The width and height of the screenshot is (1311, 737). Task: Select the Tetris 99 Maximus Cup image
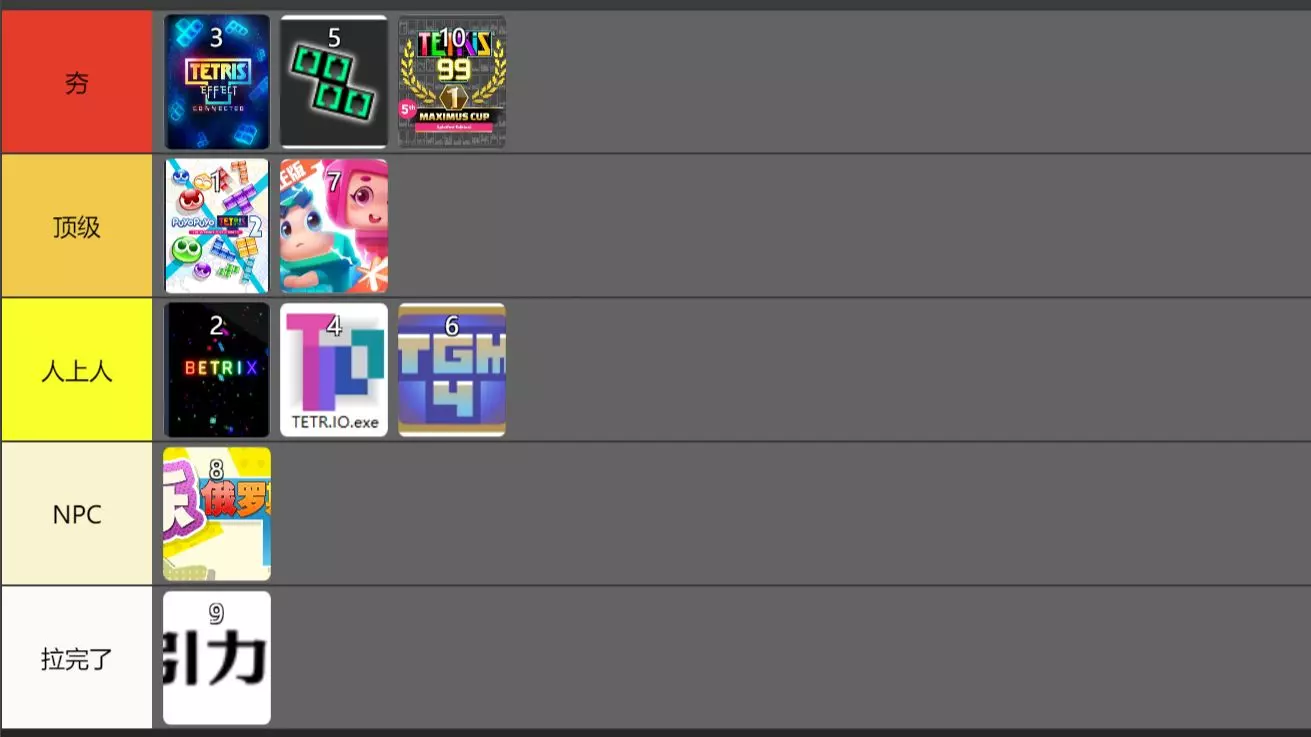pyautogui.click(x=452, y=82)
